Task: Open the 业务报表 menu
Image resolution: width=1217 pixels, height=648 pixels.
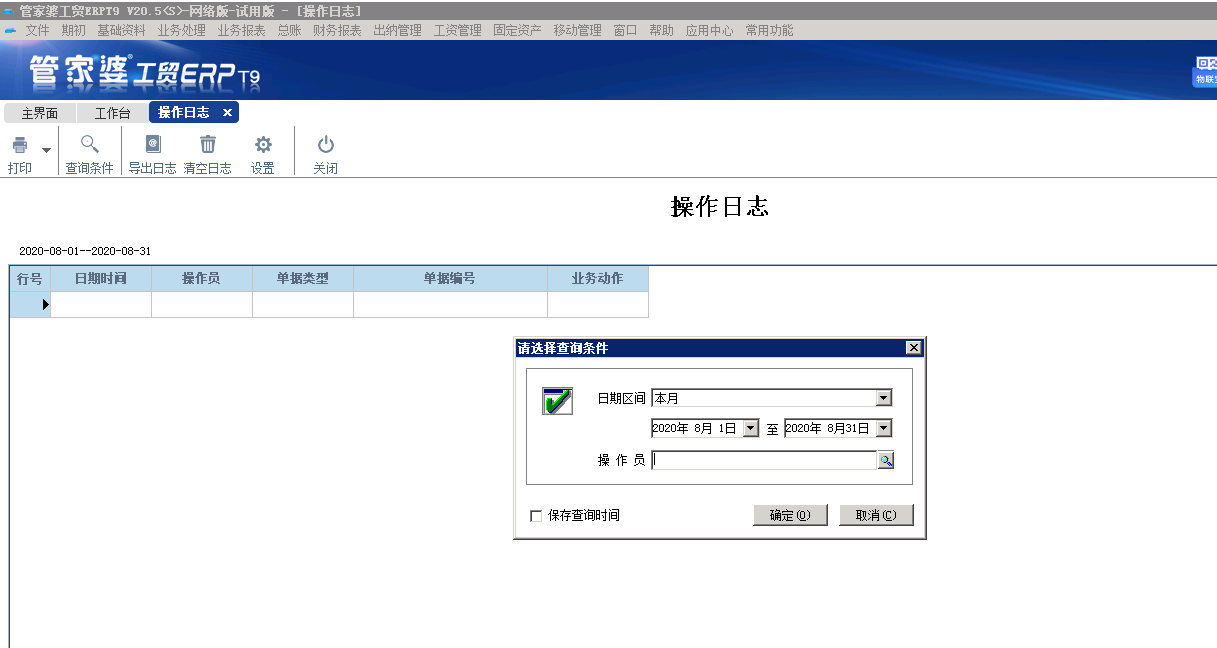Action: point(241,30)
